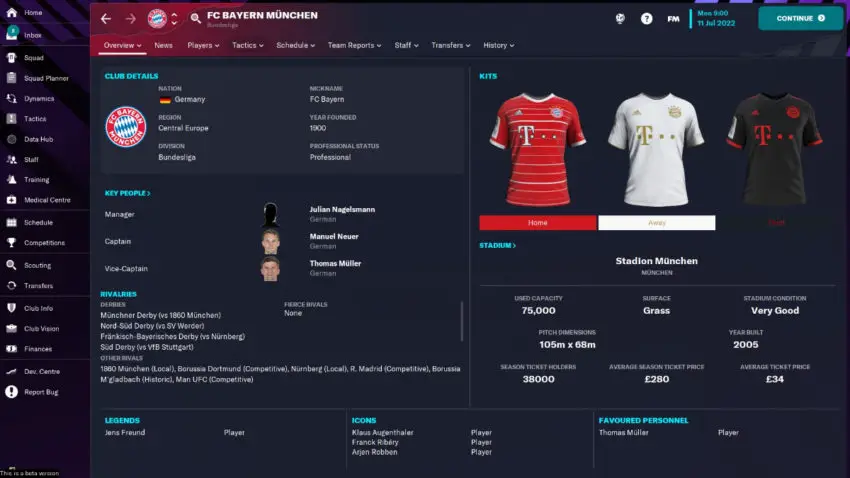Switch to the Home kit
The height and width of the screenshot is (478, 850).
pos(537,223)
